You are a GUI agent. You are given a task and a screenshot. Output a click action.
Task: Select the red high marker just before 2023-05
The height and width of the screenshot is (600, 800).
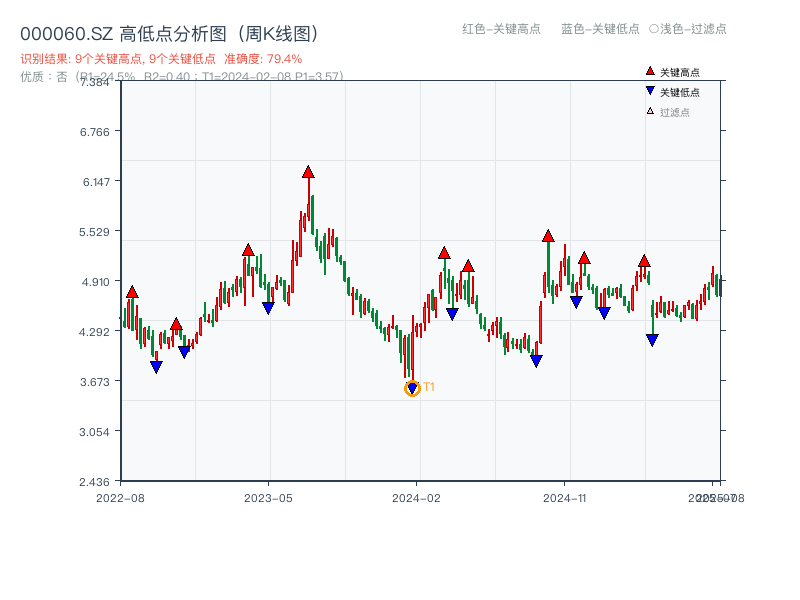click(x=248, y=250)
